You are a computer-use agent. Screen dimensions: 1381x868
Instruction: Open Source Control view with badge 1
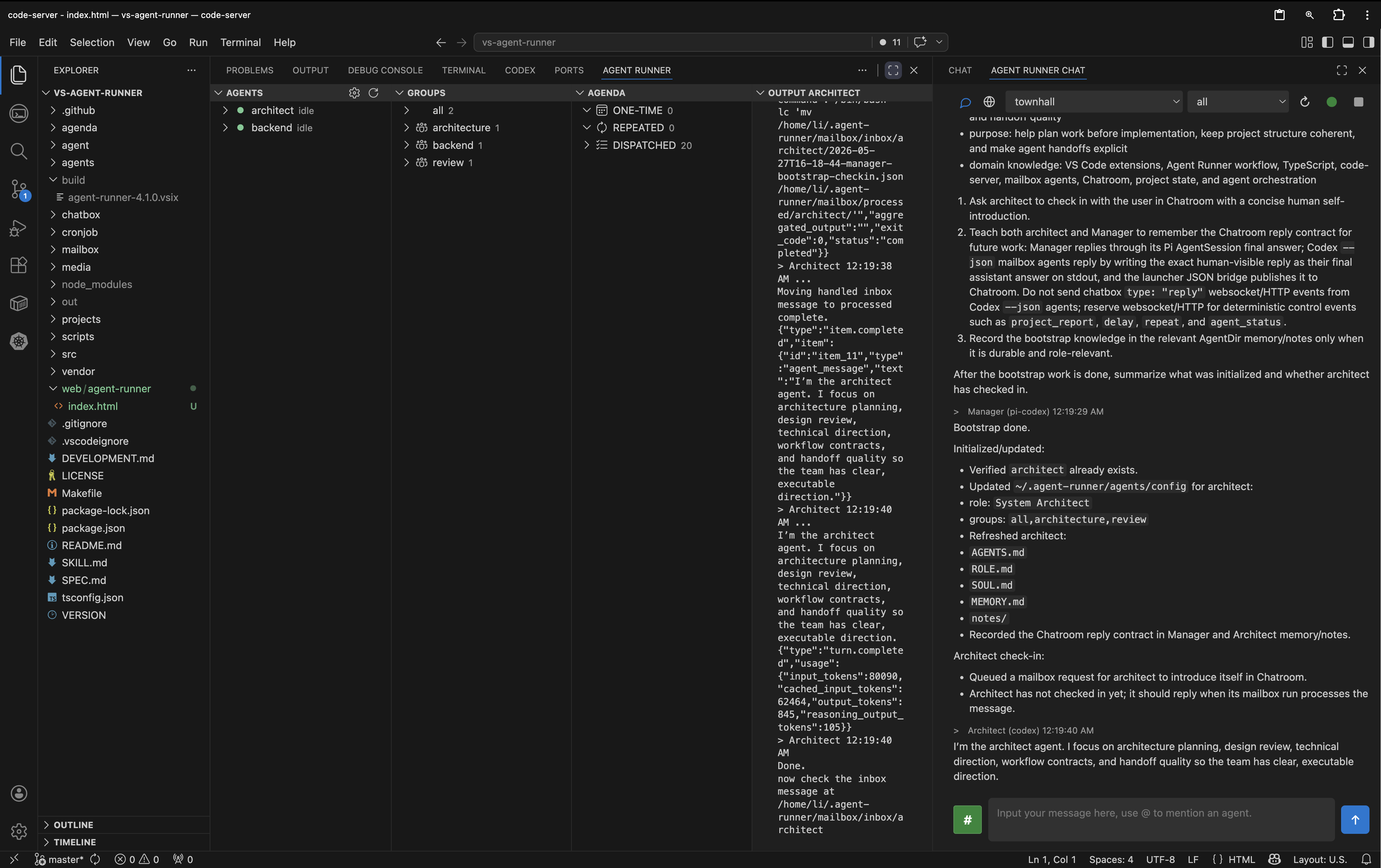[x=19, y=190]
